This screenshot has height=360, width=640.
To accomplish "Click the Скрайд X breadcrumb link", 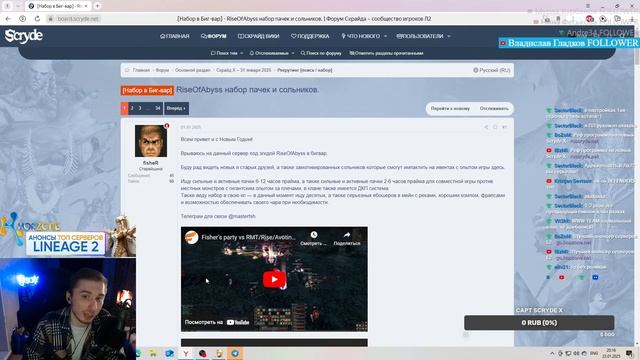I will click(244, 70).
